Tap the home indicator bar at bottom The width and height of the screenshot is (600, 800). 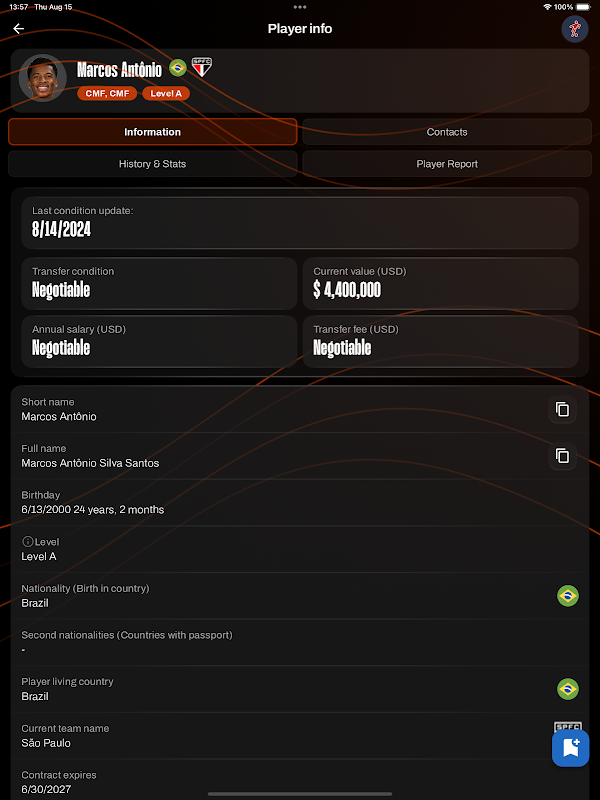tap(300, 794)
